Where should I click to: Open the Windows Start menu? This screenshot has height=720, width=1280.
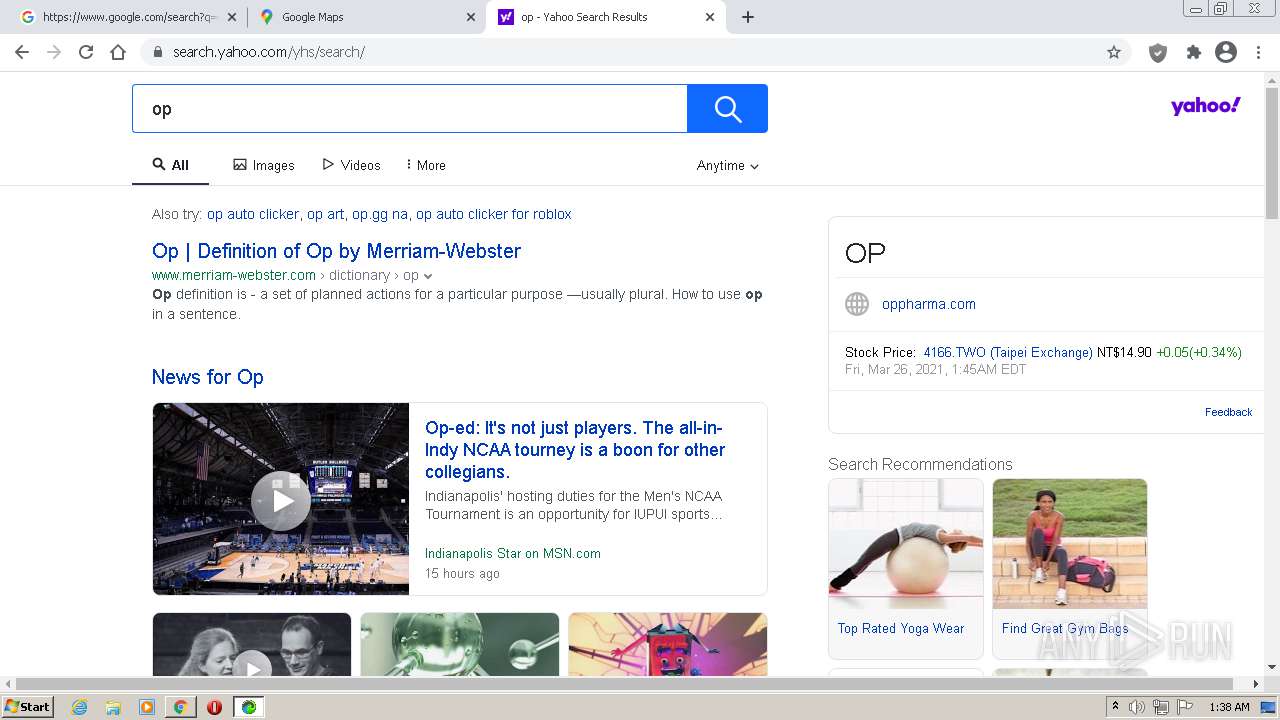[x=28, y=707]
